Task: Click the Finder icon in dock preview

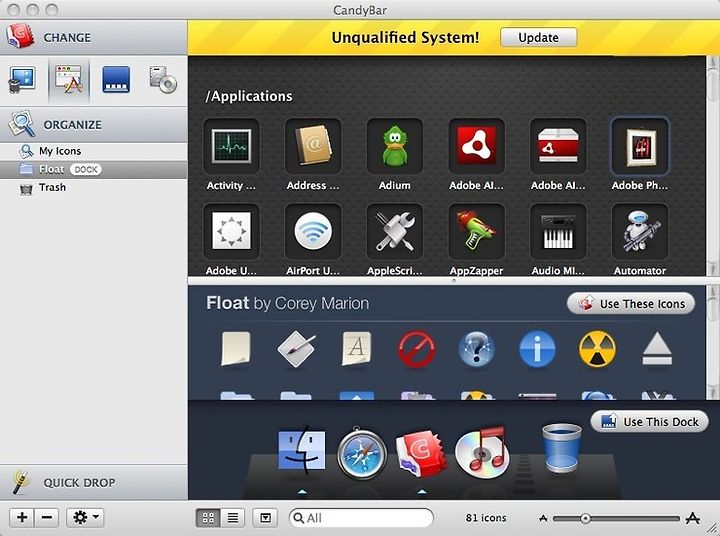Action: [302, 450]
